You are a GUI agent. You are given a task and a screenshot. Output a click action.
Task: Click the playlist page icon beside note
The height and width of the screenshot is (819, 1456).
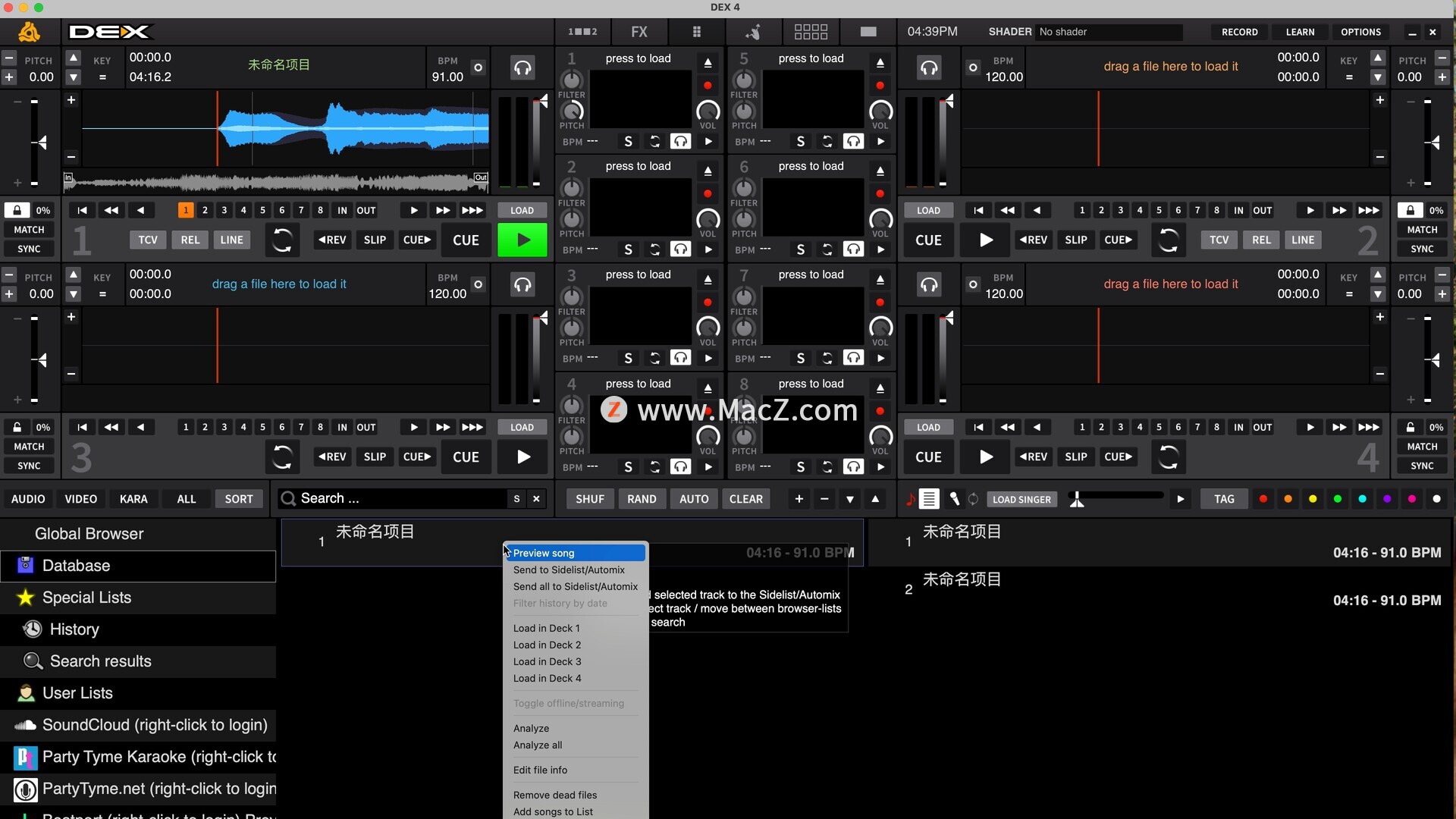[929, 499]
